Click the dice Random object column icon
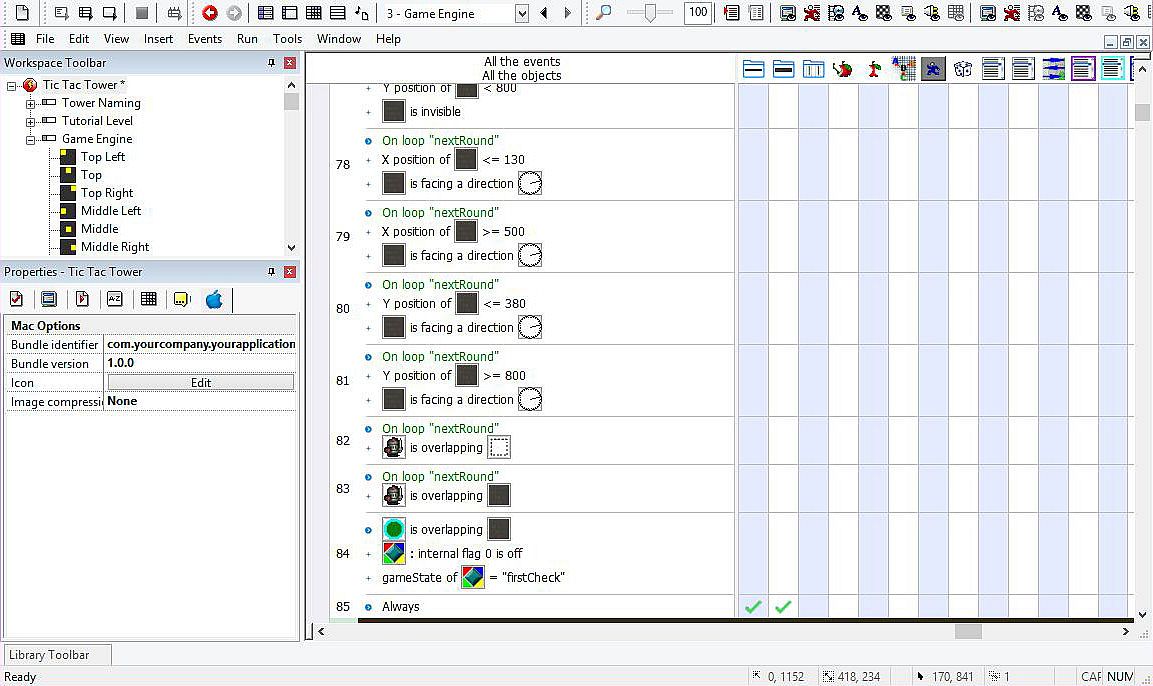 (x=963, y=69)
